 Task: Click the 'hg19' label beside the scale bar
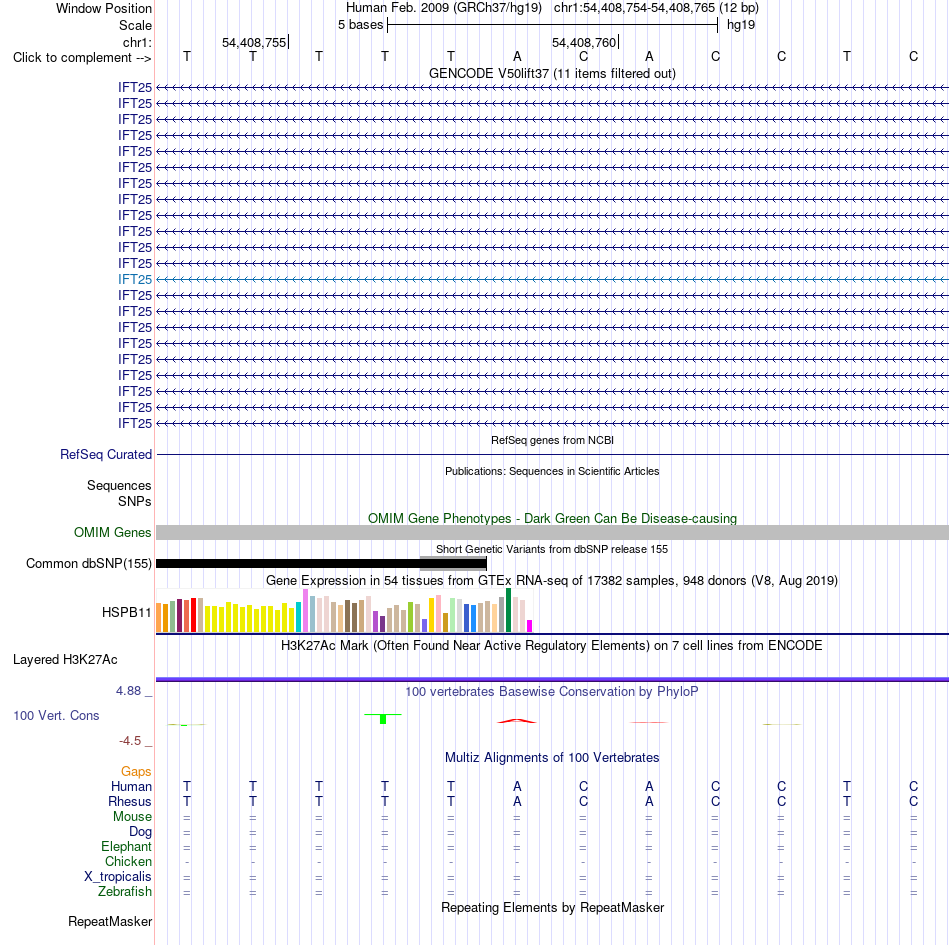tap(741, 25)
